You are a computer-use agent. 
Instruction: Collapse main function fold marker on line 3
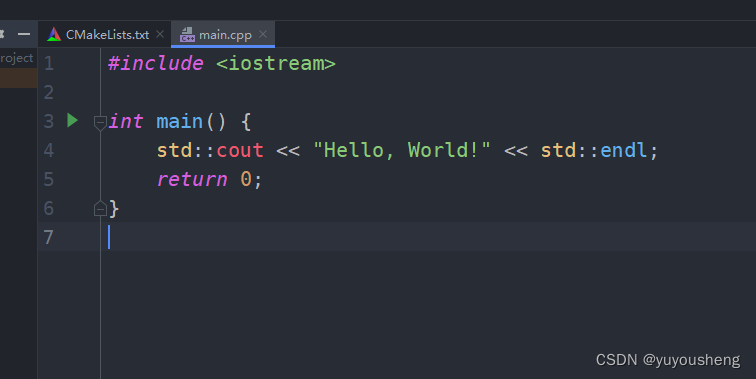click(100, 122)
